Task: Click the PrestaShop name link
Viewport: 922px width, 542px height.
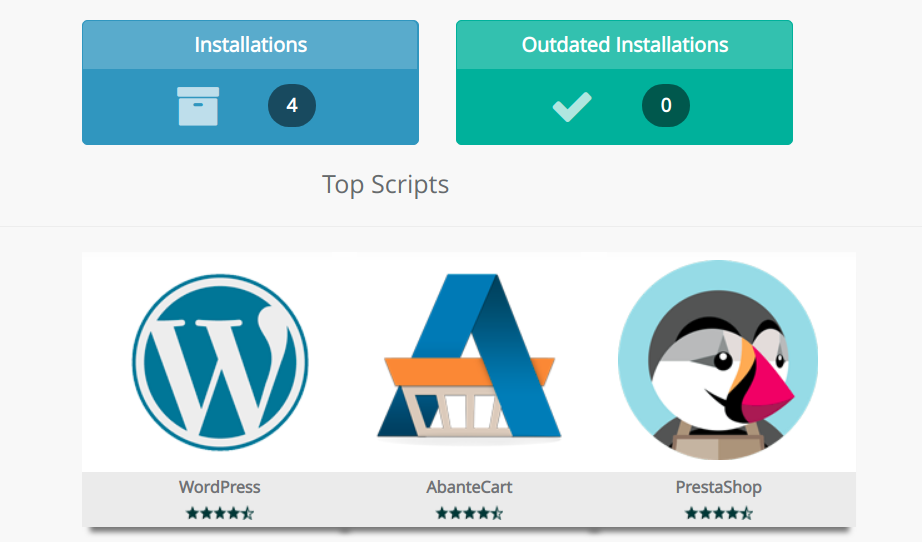Action: click(x=718, y=488)
